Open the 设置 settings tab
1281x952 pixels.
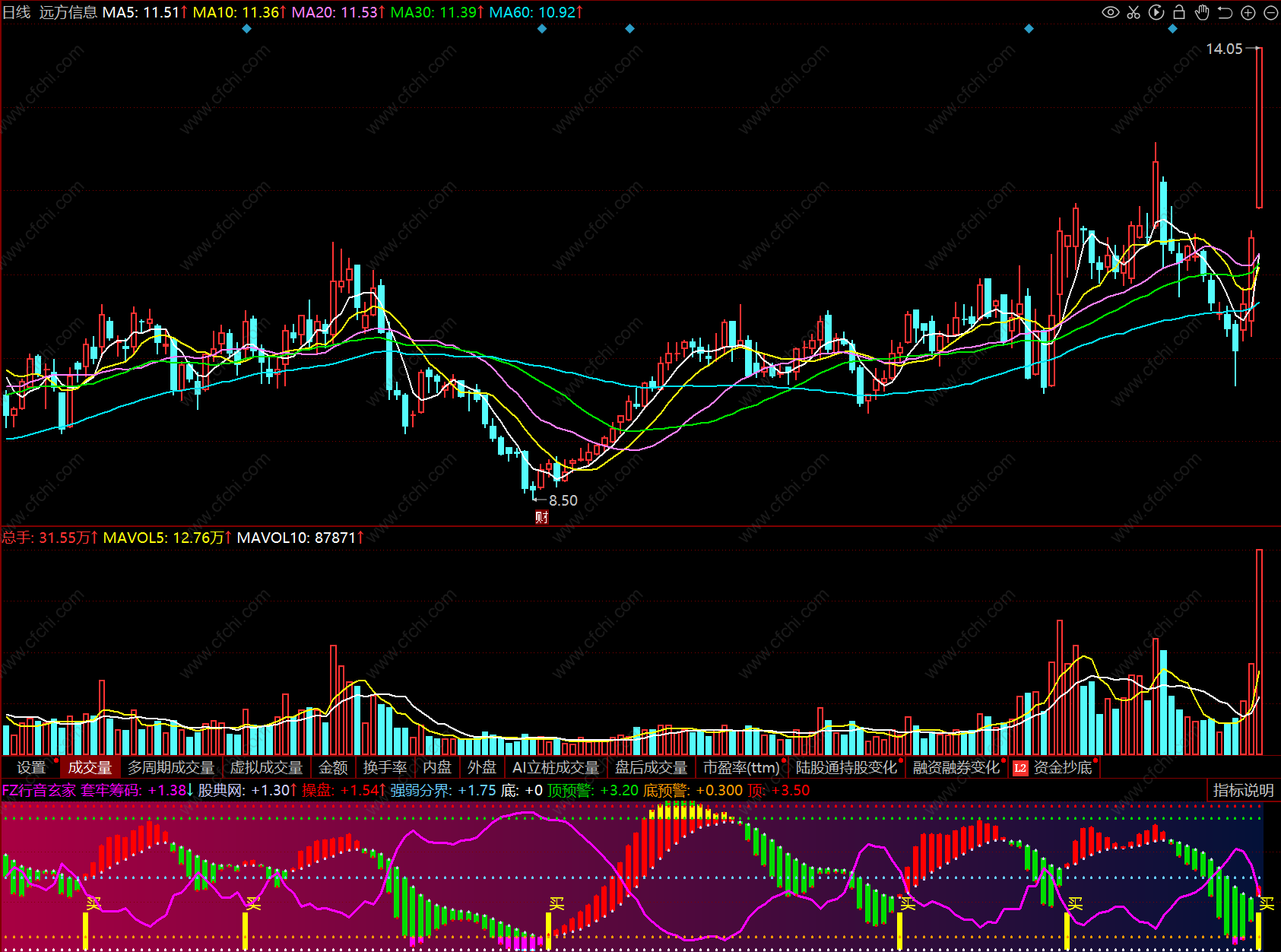pyautogui.click(x=31, y=768)
